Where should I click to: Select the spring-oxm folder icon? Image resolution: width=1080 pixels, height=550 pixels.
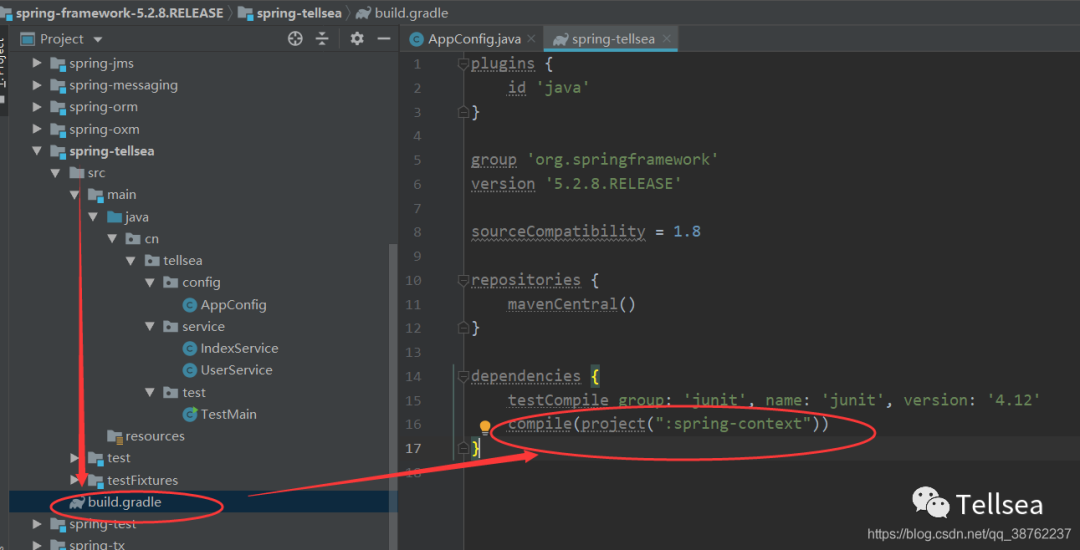tap(58, 130)
